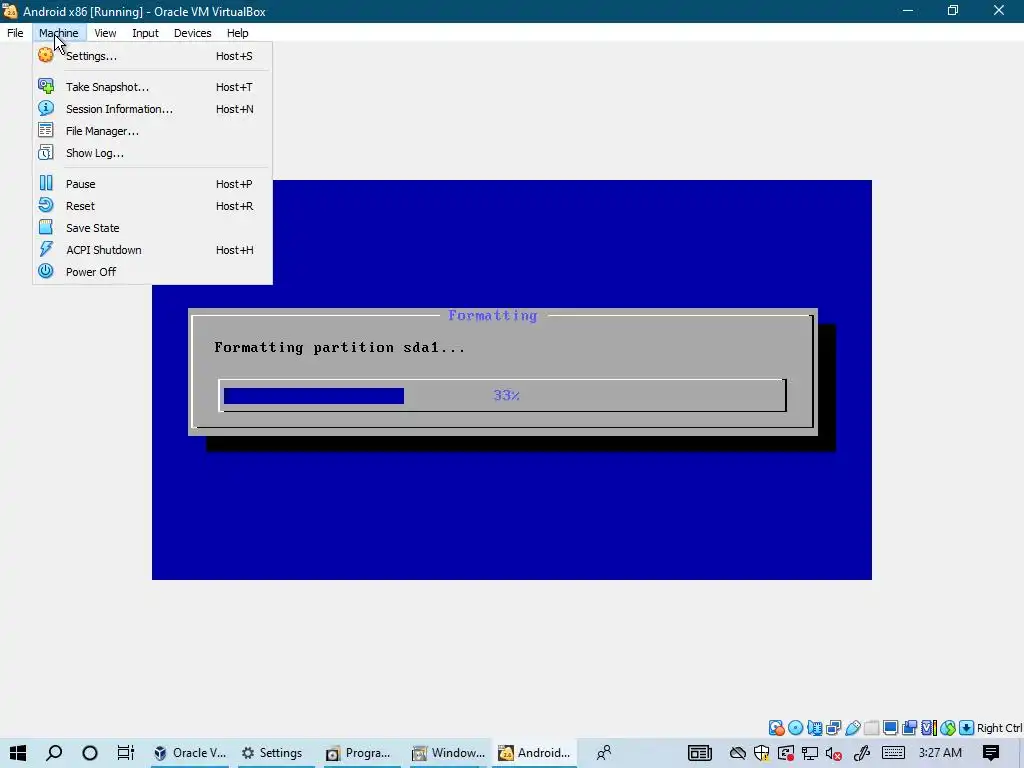Open the Windows Start menu
This screenshot has height=768, width=1024.
18,753
